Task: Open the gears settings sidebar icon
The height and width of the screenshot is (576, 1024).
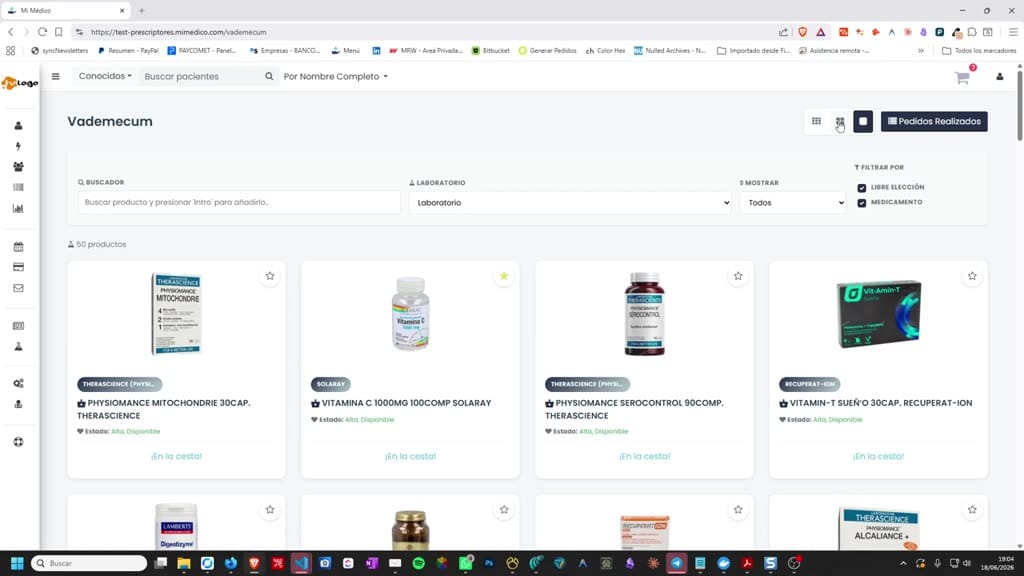Action: click(18, 383)
